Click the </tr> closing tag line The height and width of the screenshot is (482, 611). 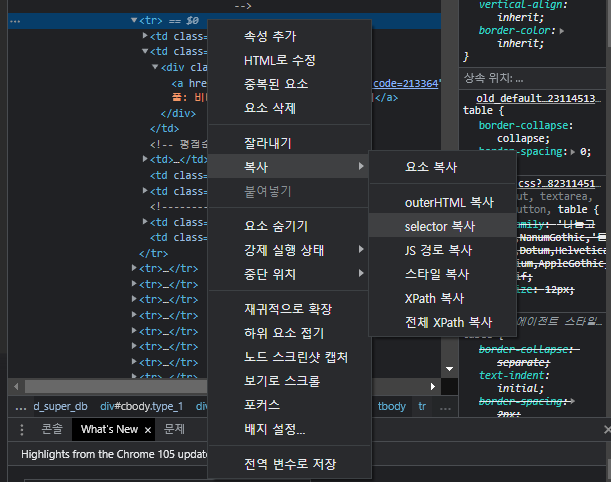tap(154, 253)
